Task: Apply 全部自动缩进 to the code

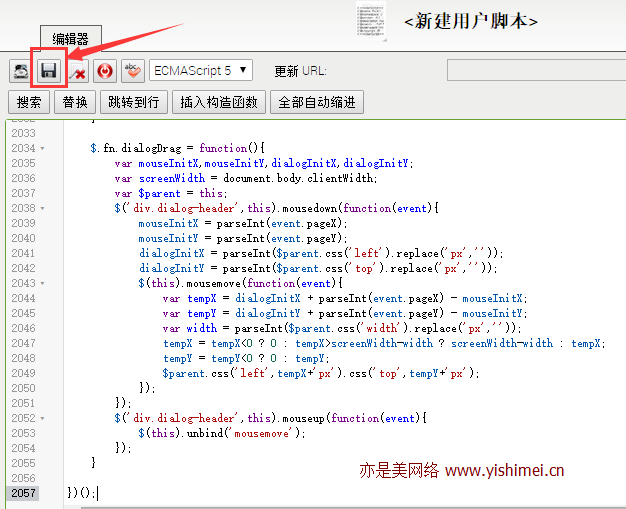Action: 317,102
